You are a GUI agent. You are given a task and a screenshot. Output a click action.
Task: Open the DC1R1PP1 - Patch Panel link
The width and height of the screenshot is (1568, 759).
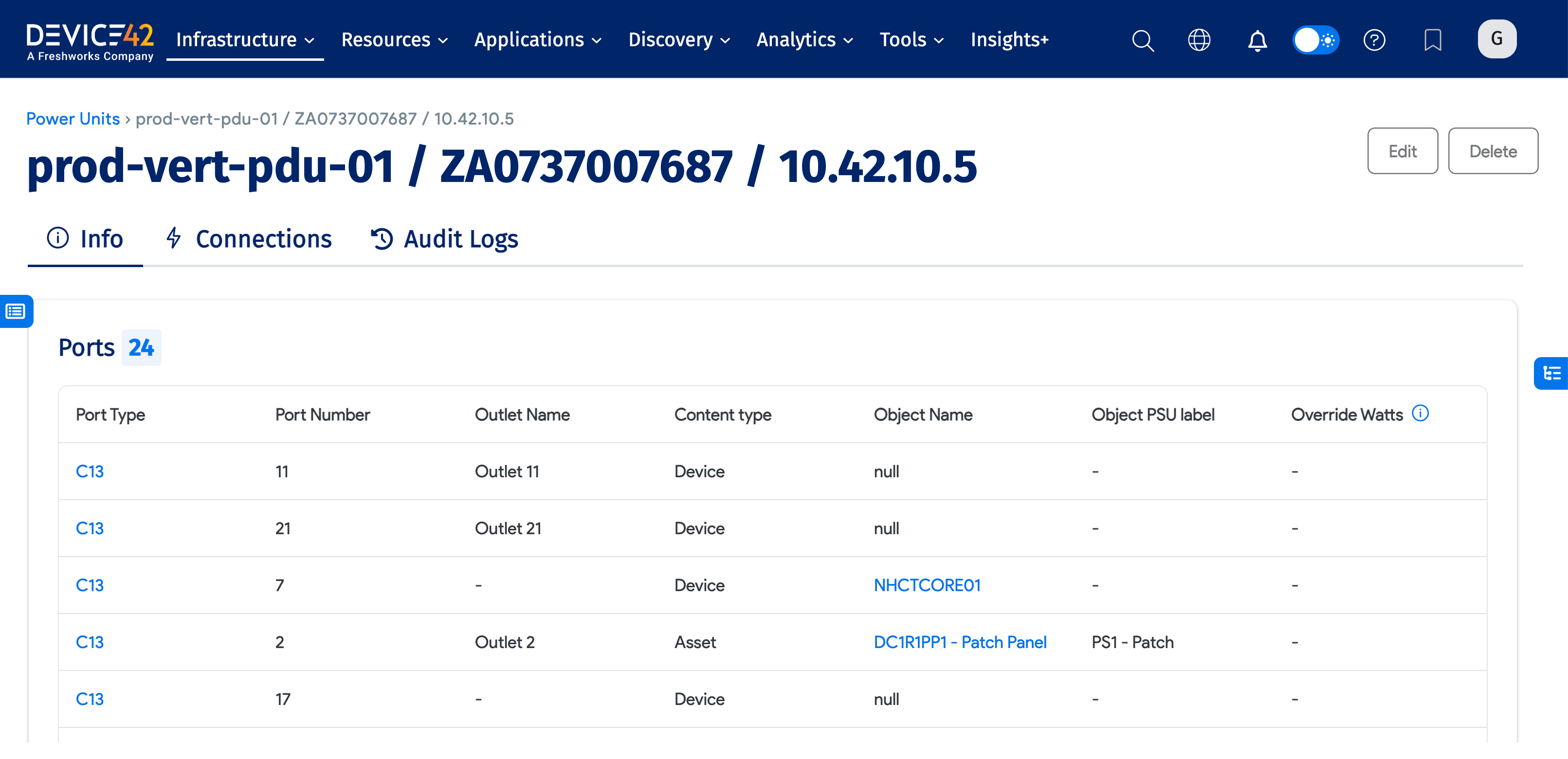click(959, 642)
